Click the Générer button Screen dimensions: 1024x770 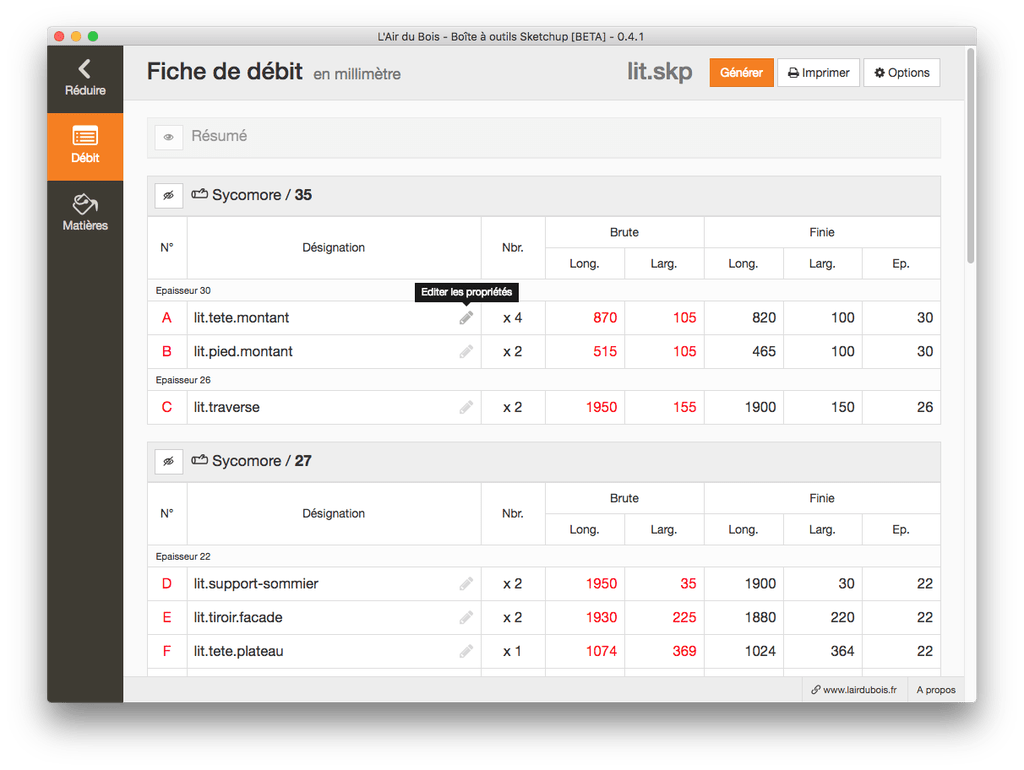click(x=741, y=72)
